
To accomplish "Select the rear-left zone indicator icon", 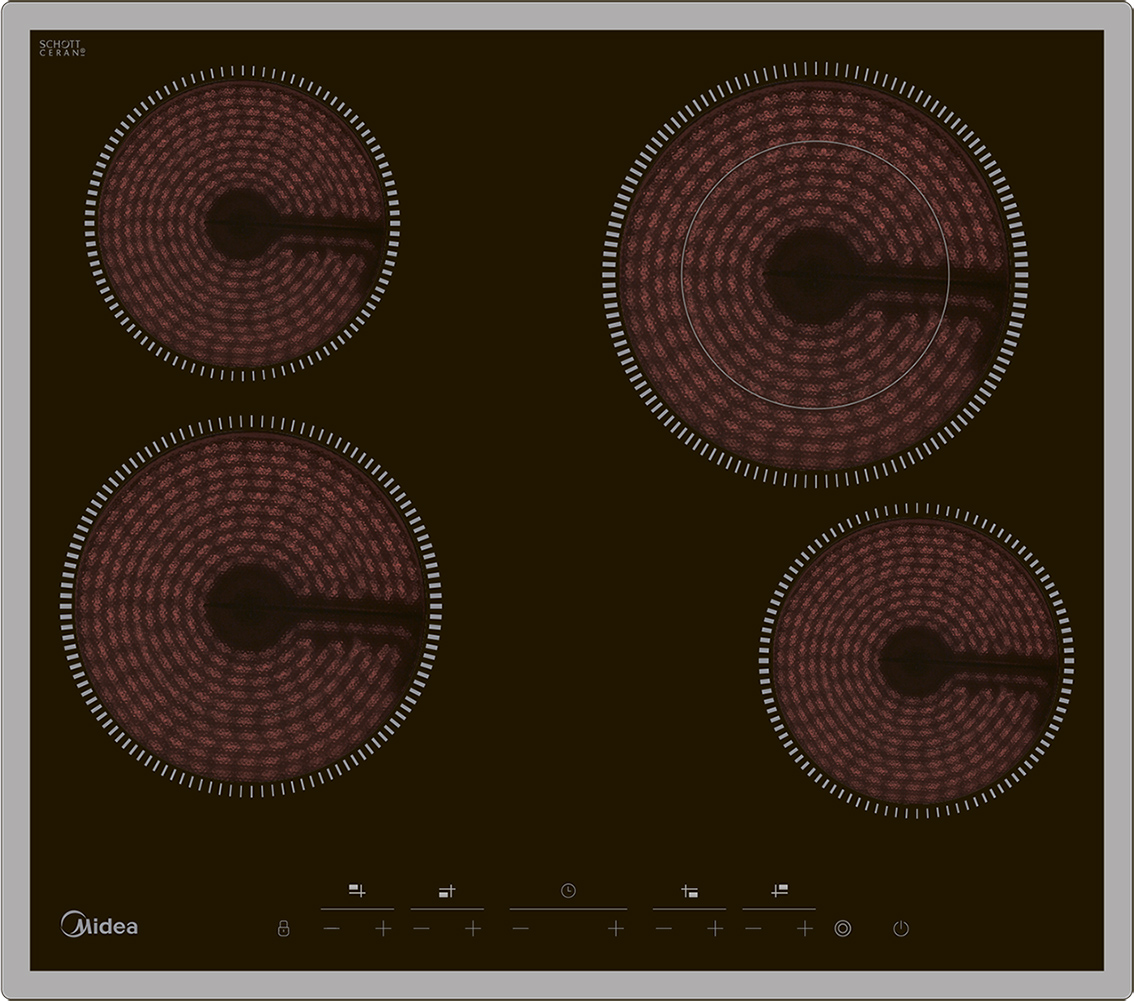I will 357,890.
